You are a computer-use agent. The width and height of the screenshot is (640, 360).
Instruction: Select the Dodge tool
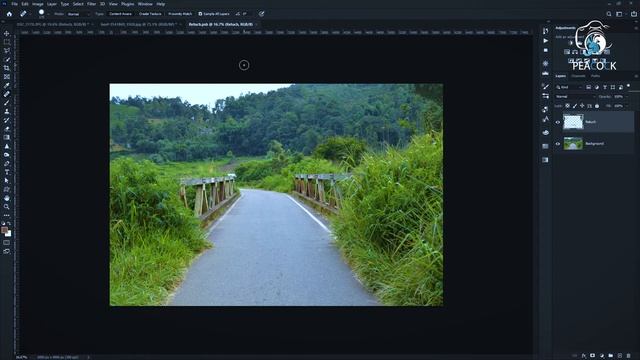pos(7,155)
